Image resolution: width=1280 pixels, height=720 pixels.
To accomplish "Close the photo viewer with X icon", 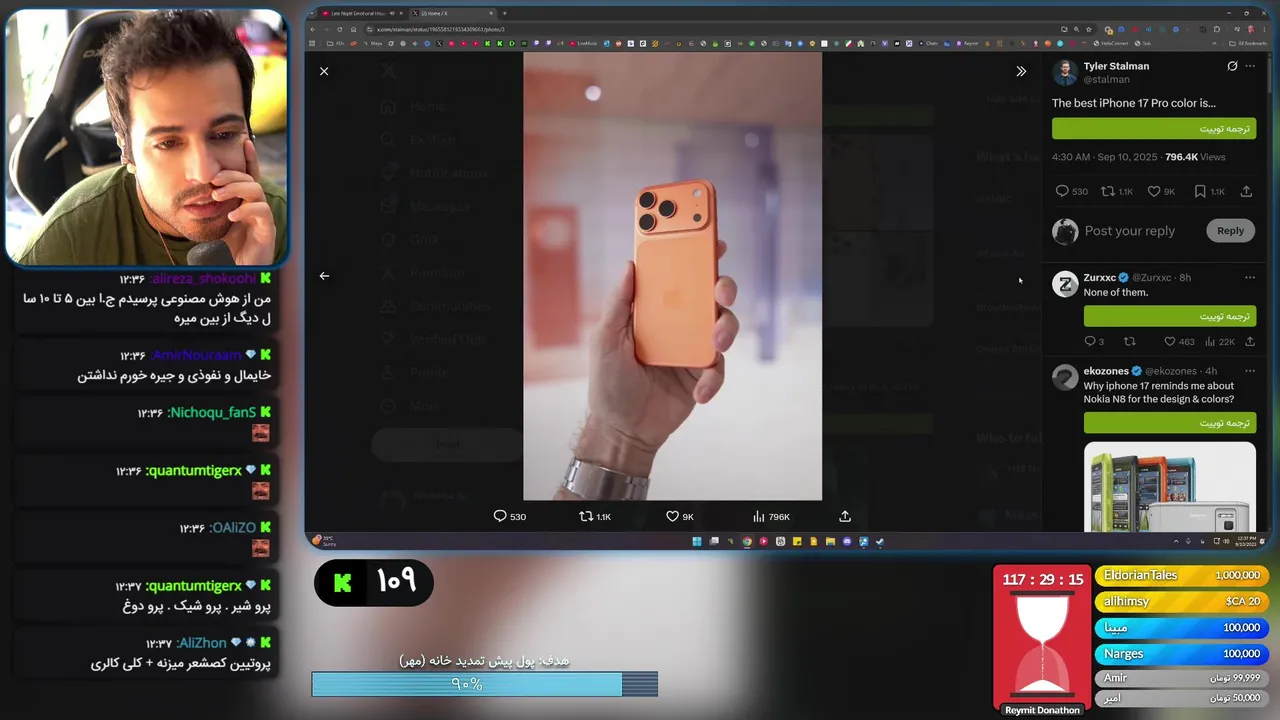I will pos(324,71).
